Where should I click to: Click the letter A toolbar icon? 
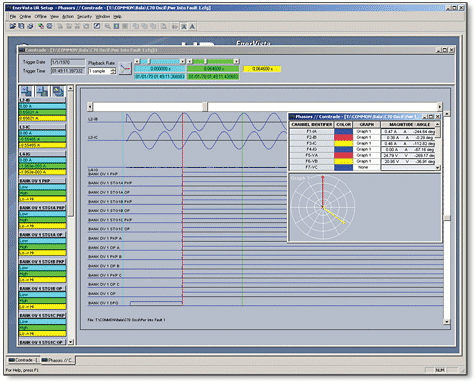pos(192,26)
